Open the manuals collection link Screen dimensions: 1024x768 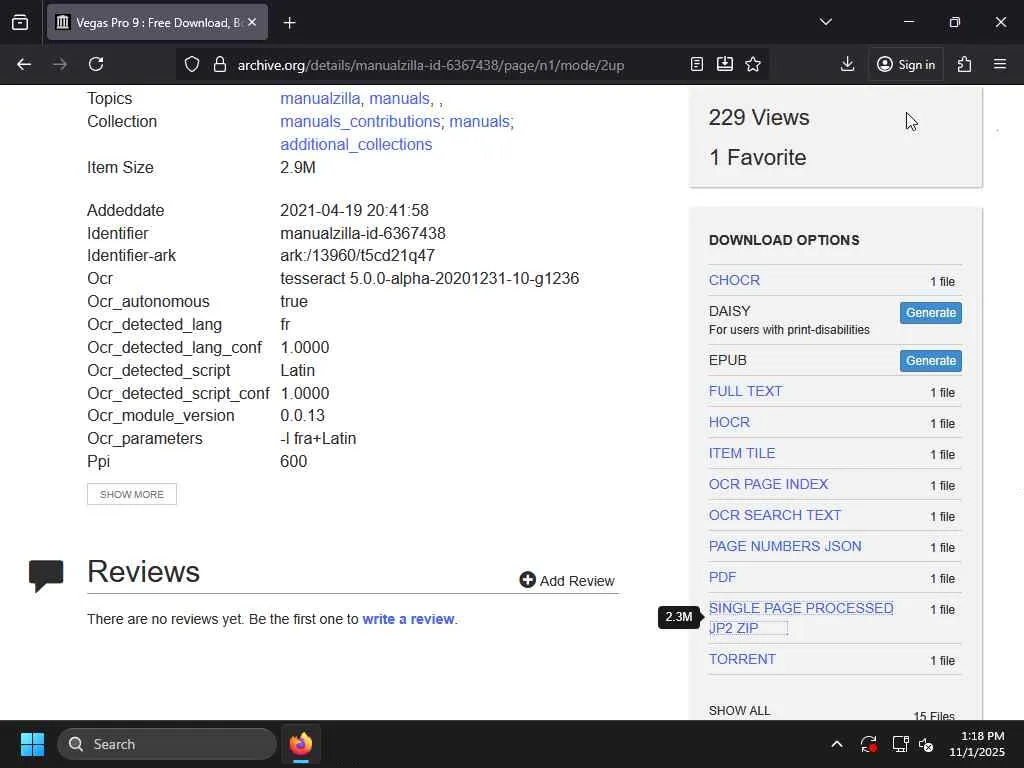click(x=479, y=121)
